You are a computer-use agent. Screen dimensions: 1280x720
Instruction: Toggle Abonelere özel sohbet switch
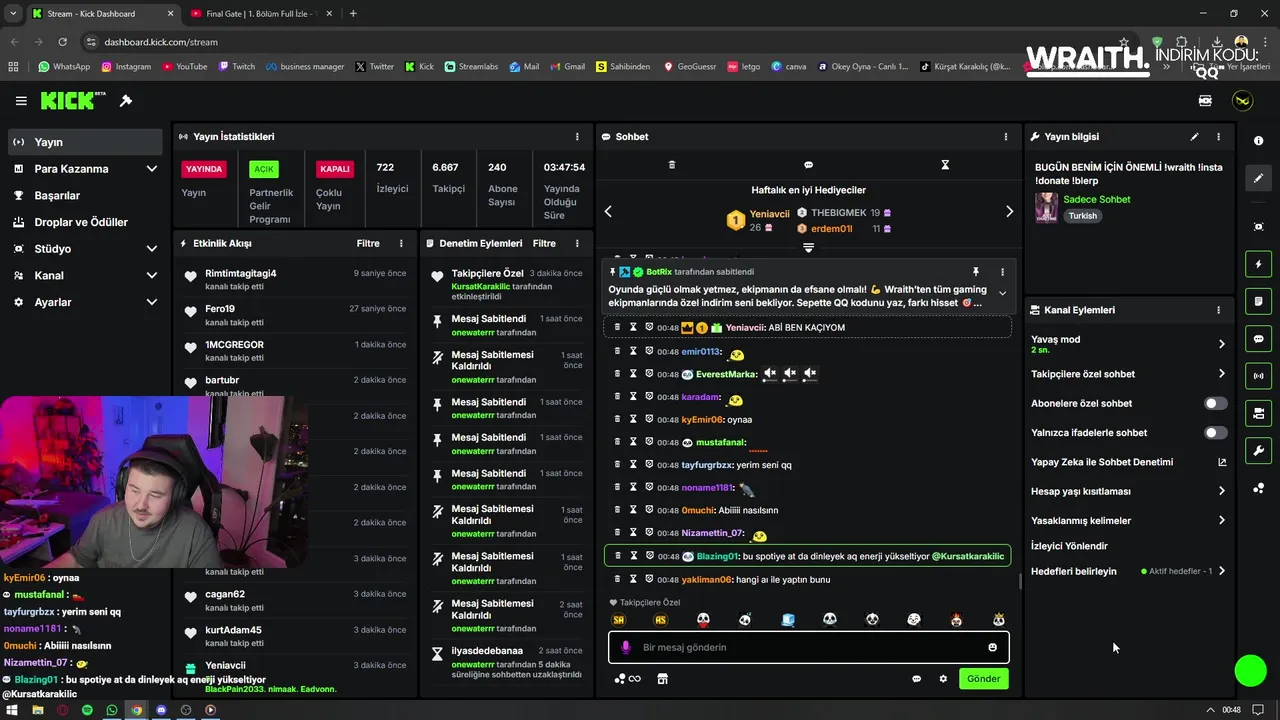(1215, 404)
